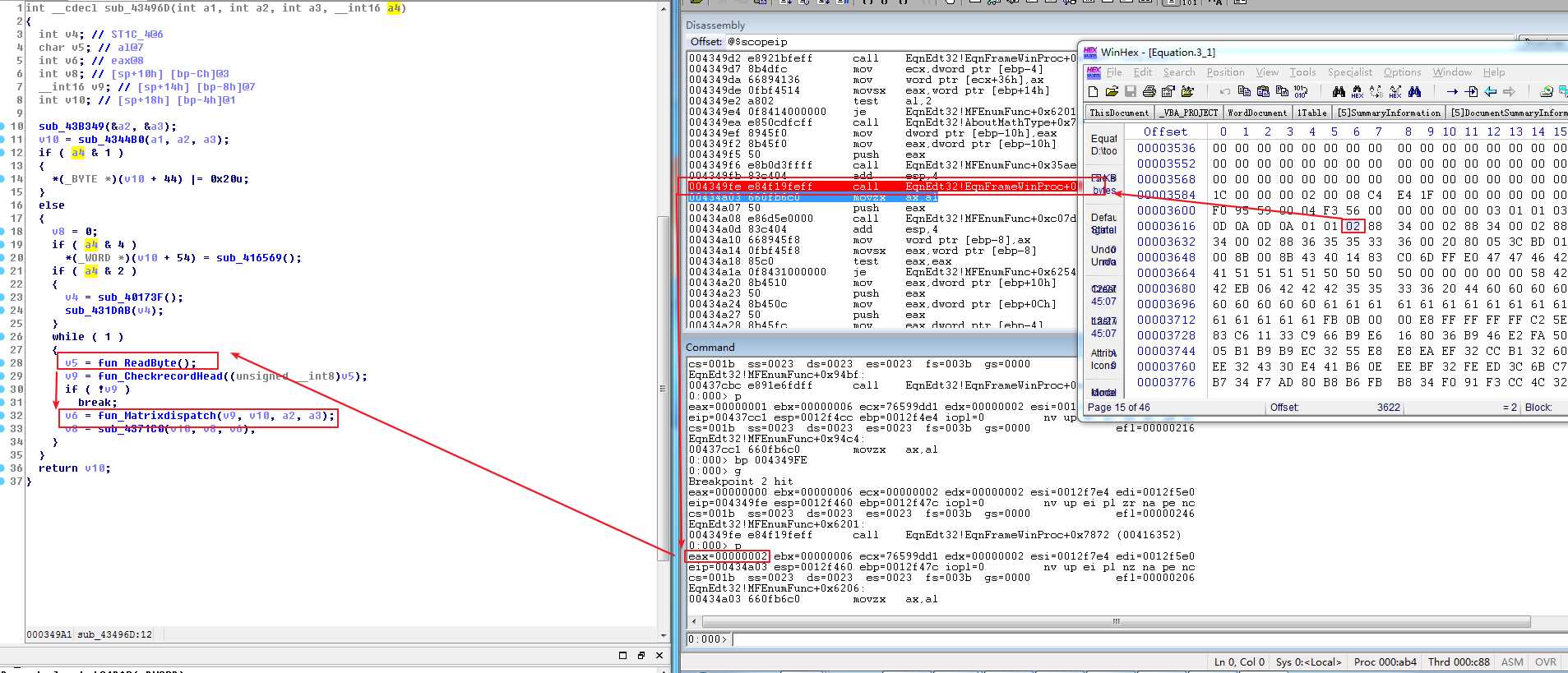Click the Open Disk drive icon in WinHex
This screenshot has width=1568, height=673.
(x=1547, y=91)
